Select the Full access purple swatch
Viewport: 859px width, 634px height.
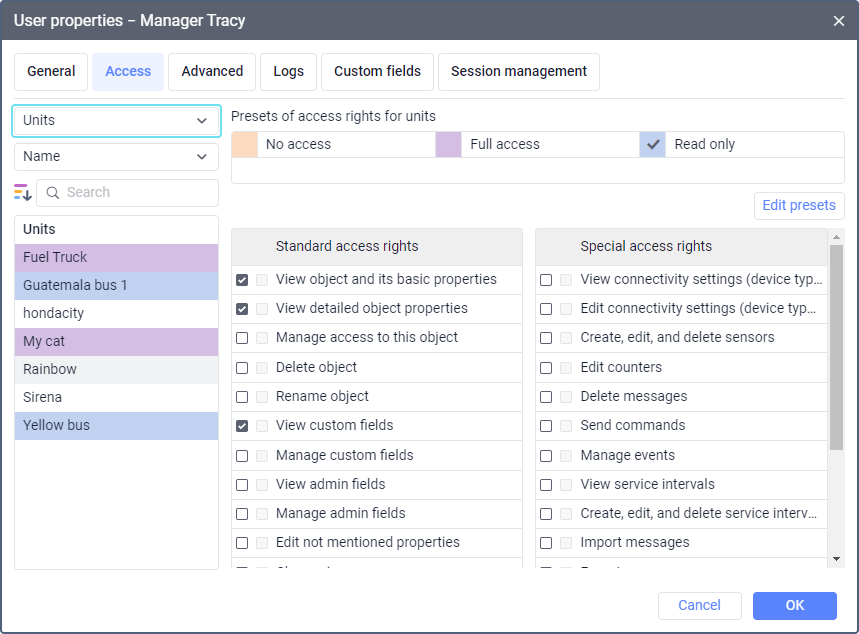(x=448, y=144)
